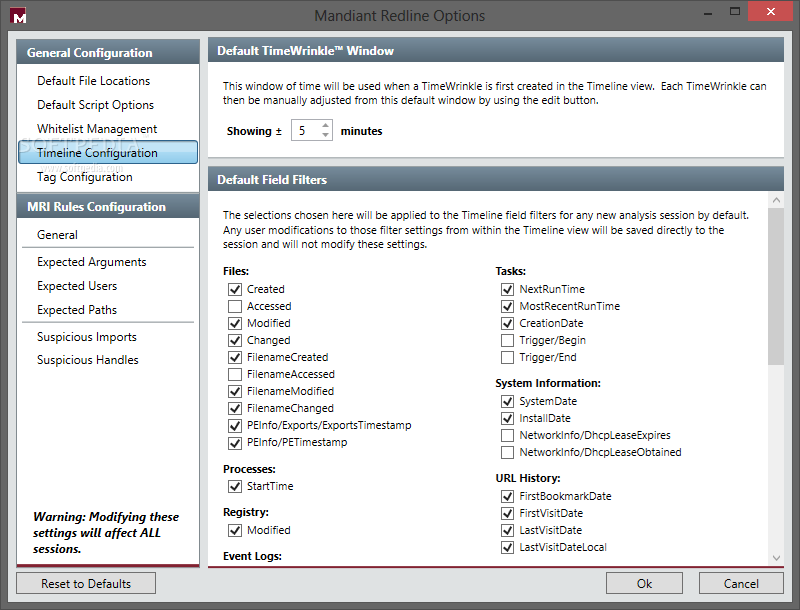Screen dimensions: 800x610
Task: Toggle Tasks NextRunTime checkbox
Action: [507, 289]
